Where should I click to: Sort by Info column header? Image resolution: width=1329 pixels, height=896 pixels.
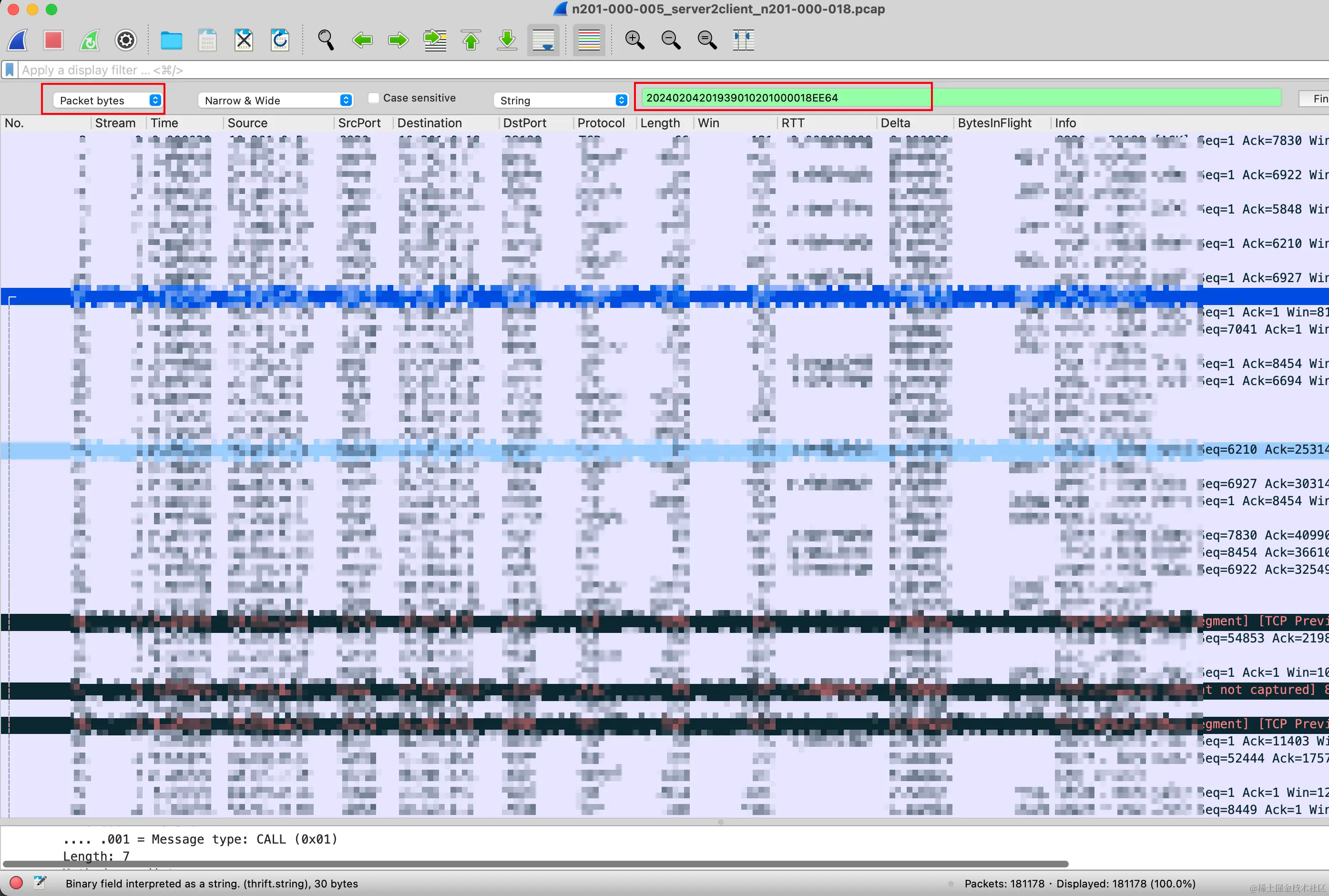(x=1190, y=123)
